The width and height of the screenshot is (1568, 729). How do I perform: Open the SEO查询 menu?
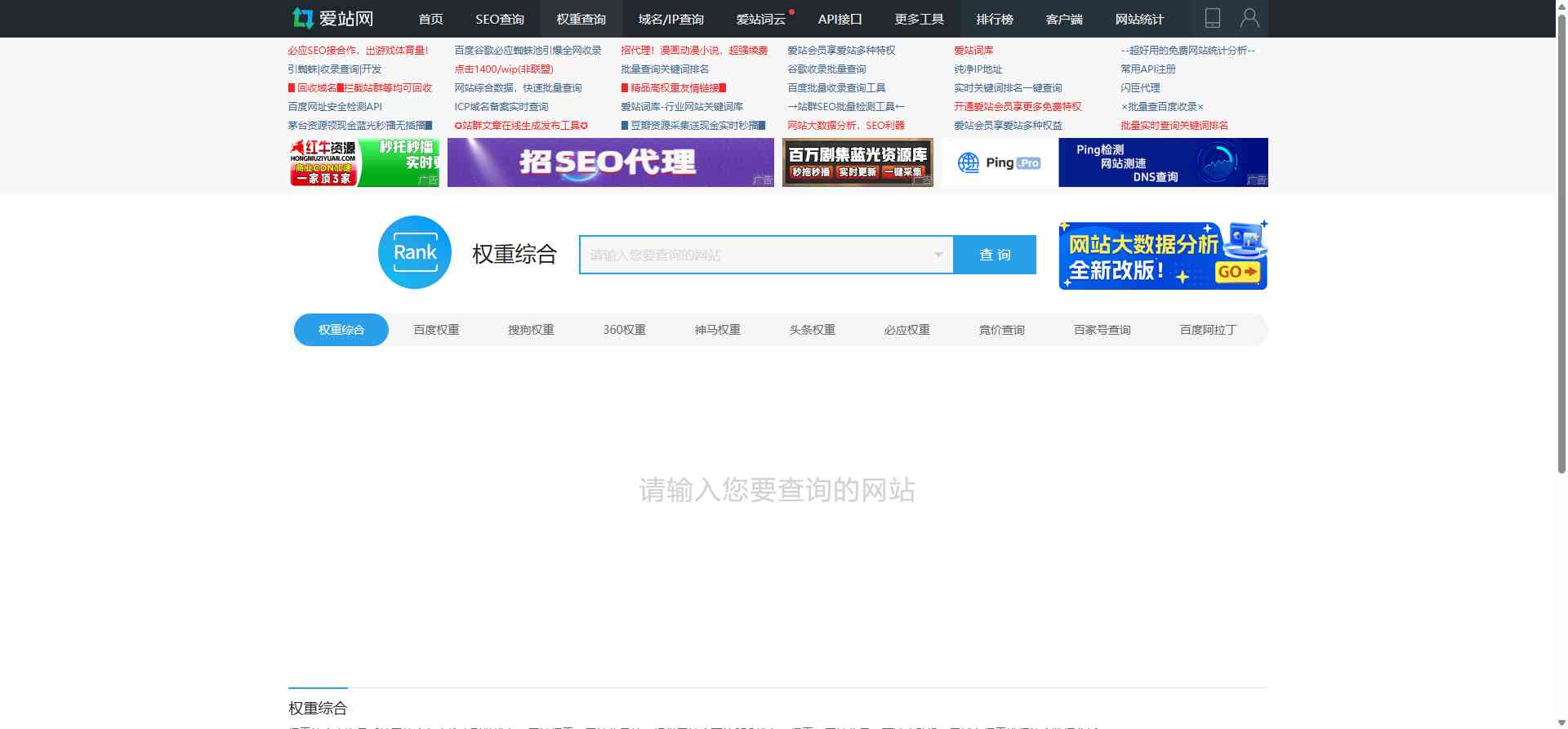click(x=499, y=19)
